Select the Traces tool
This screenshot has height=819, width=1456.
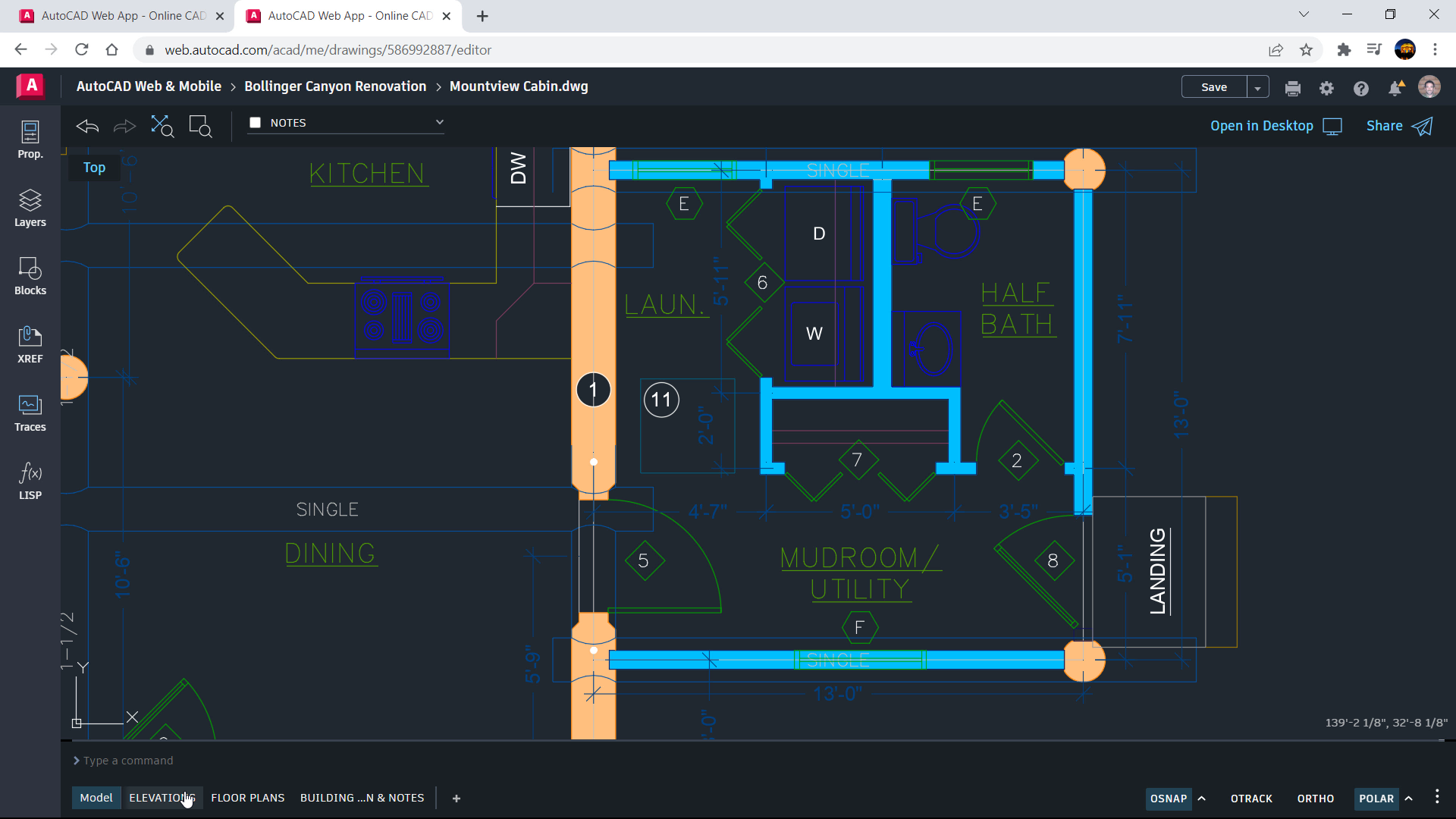(x=29, y=412)
